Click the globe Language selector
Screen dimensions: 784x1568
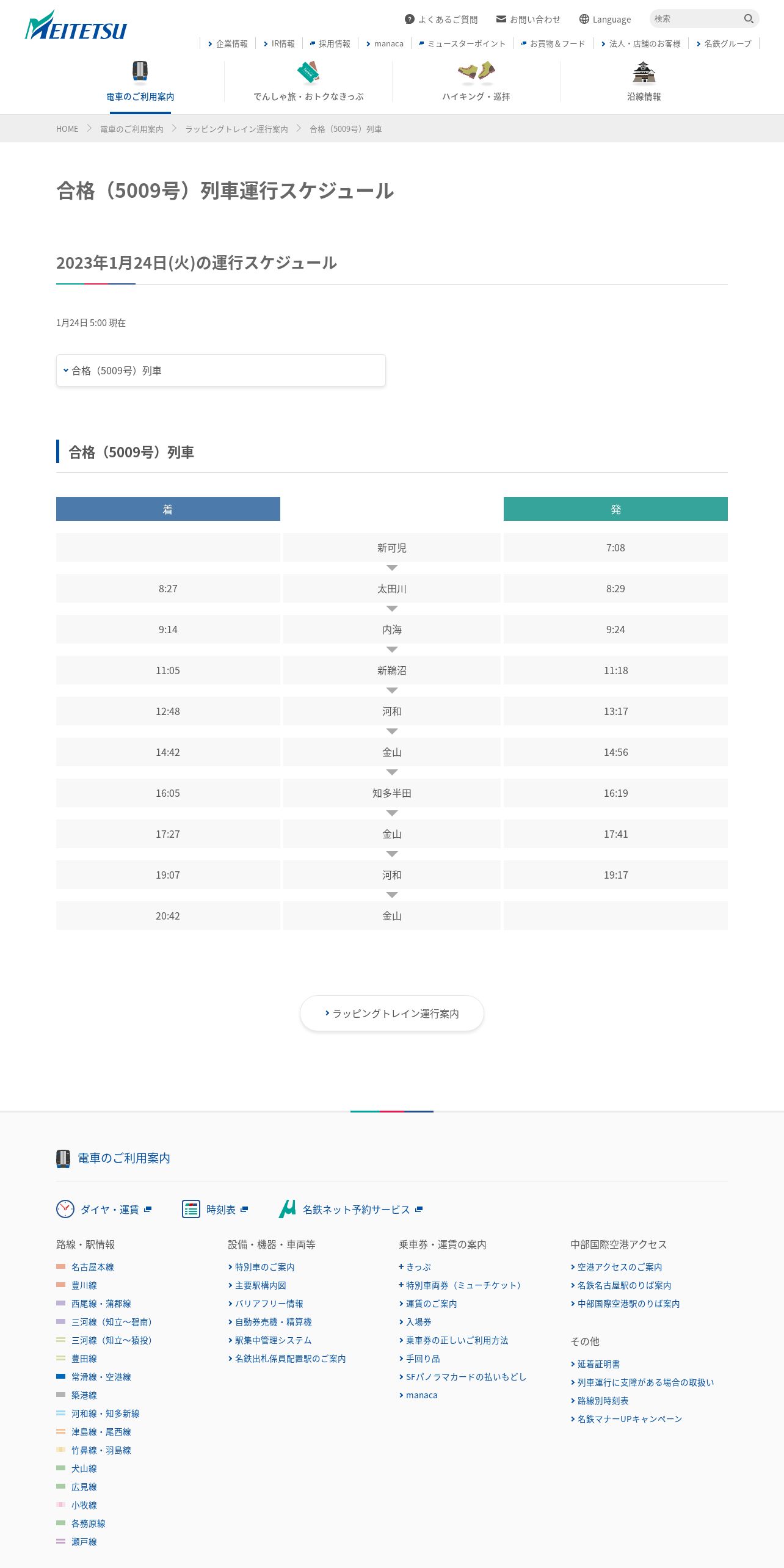click(605, 19)
